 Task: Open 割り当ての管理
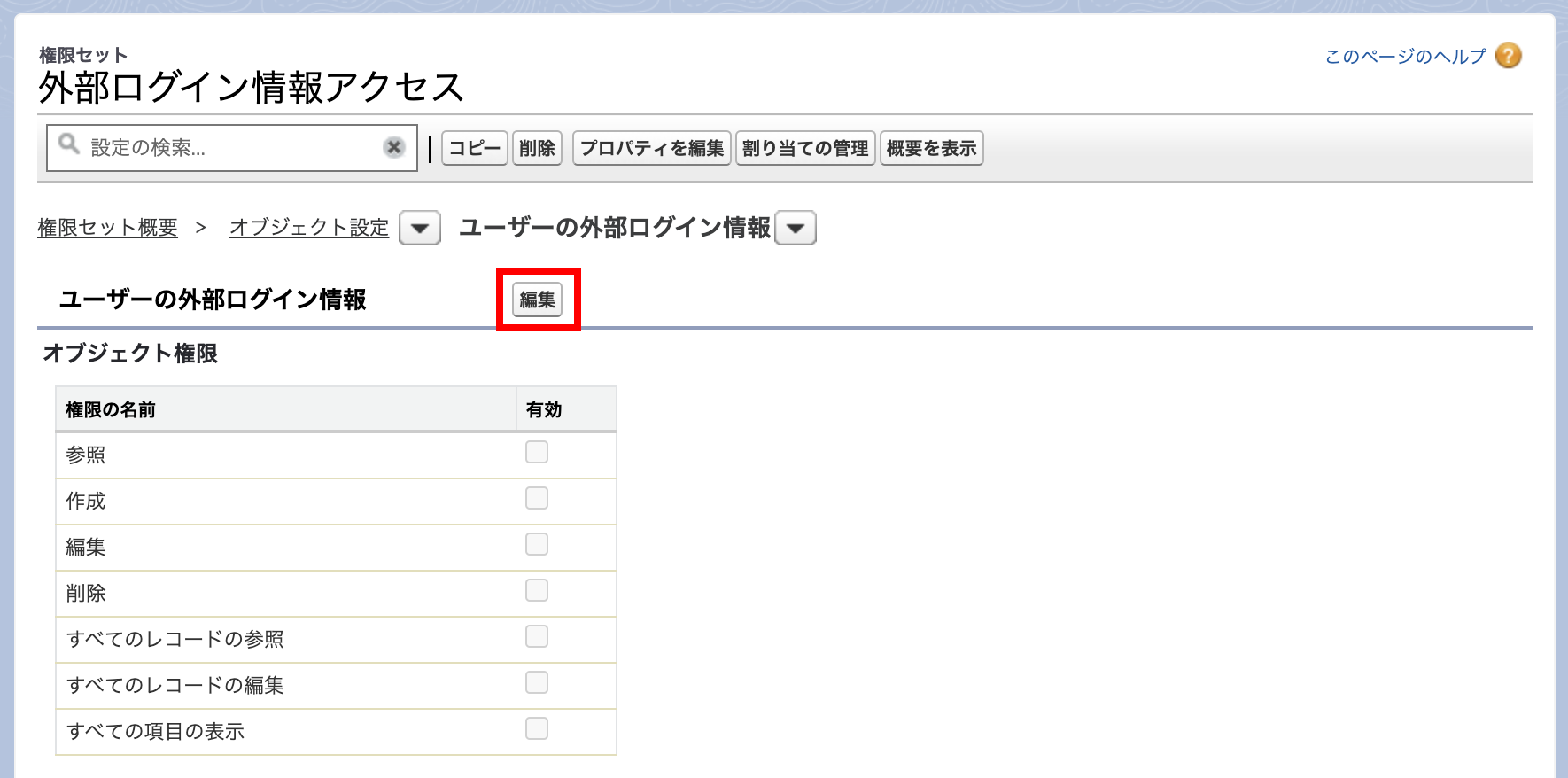[804, 148]
